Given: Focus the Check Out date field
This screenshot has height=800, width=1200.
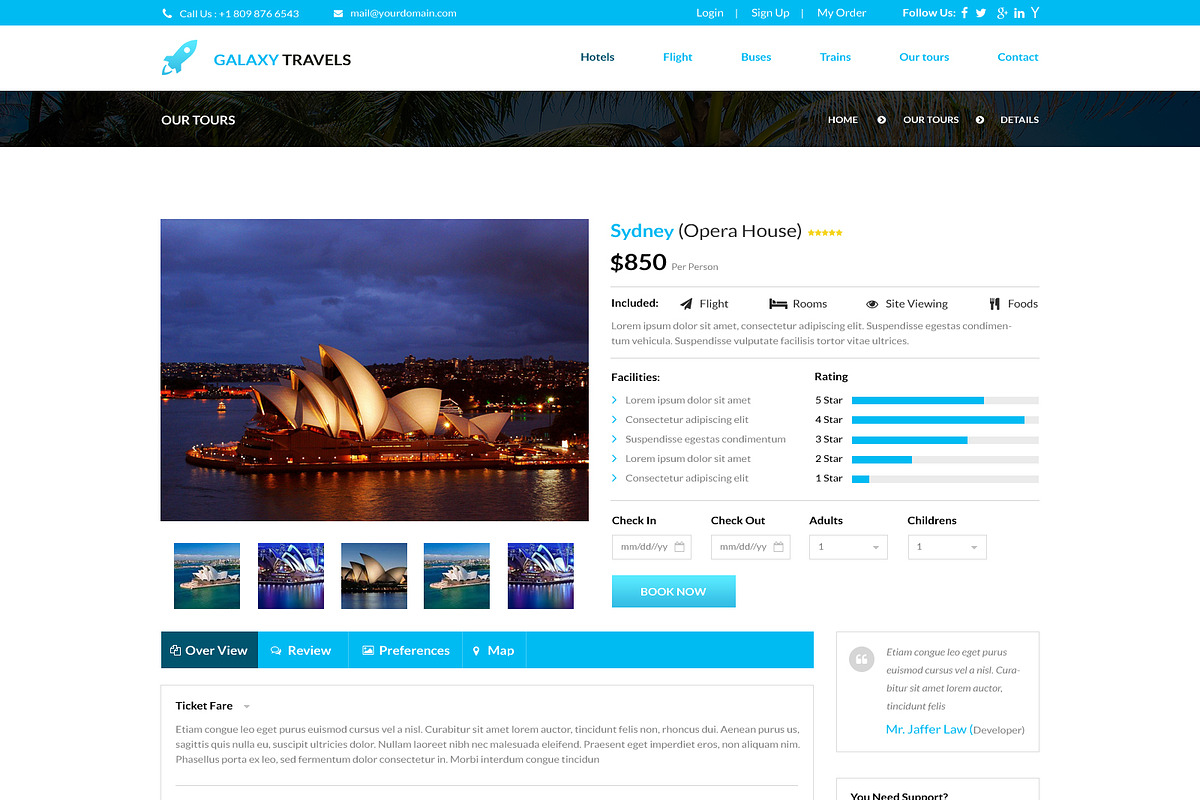Looking at the screenshot, I should tap(750, 547).
